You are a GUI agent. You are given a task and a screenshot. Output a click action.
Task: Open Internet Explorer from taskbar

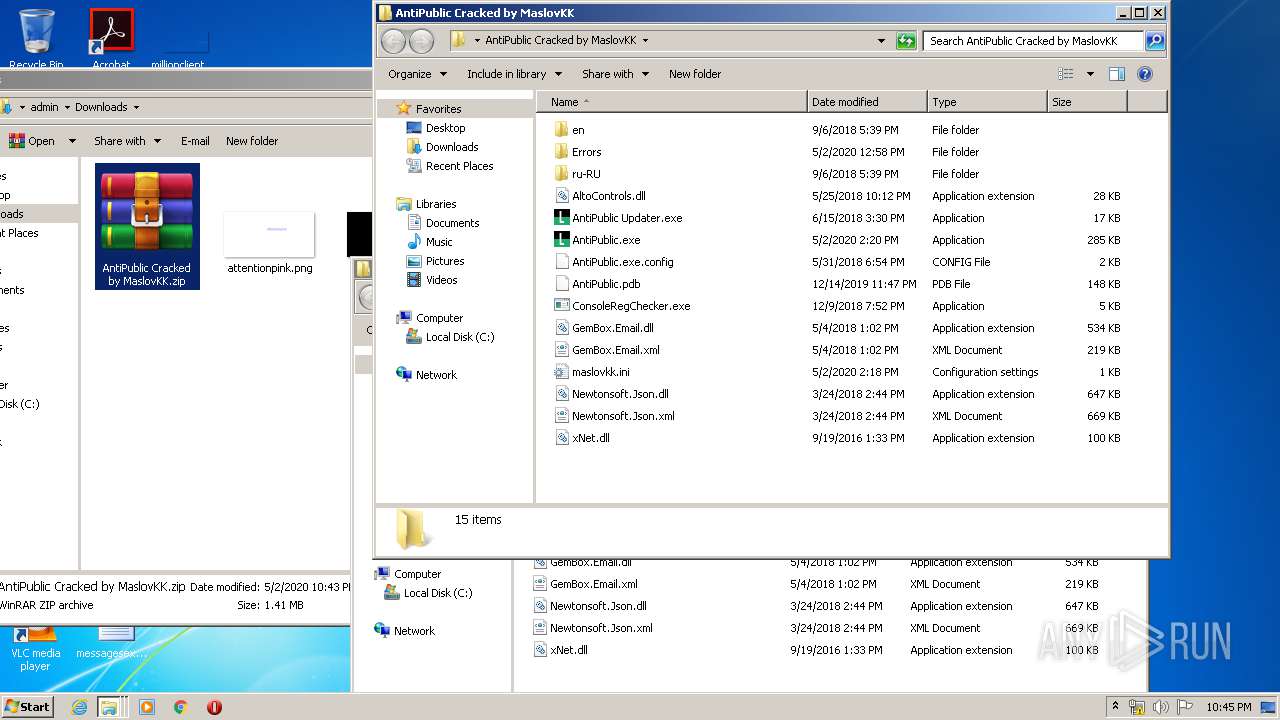click(x=79, y=707)
